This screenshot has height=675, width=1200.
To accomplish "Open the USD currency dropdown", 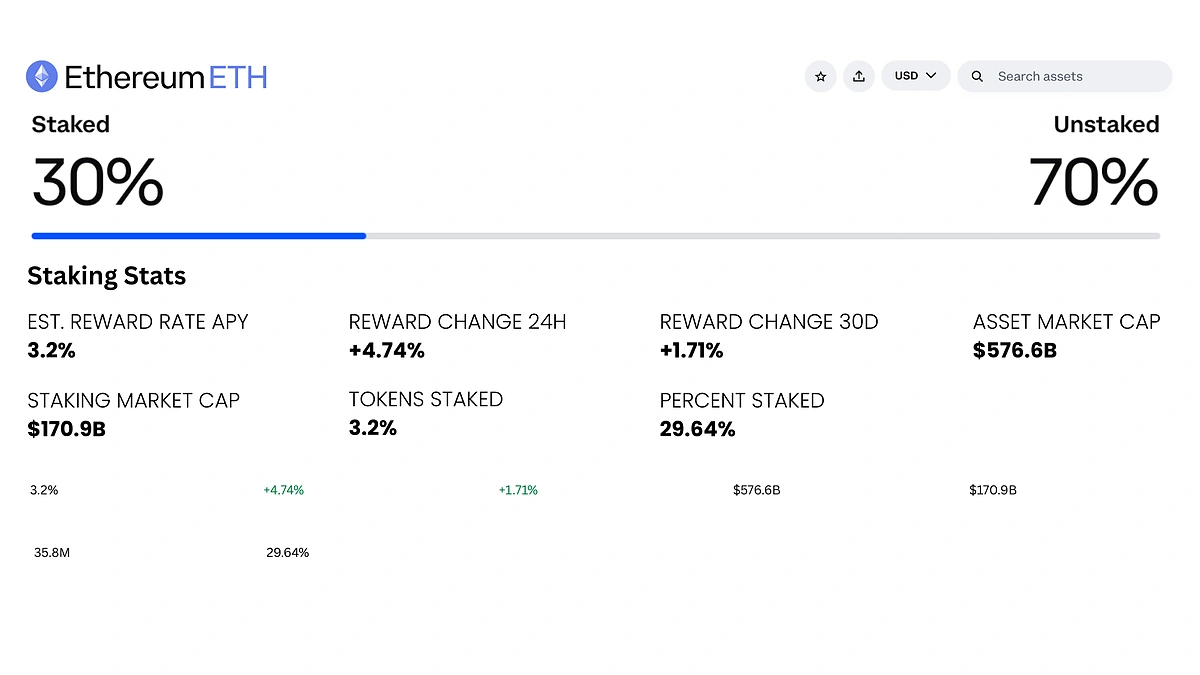I will pos(915,76).
